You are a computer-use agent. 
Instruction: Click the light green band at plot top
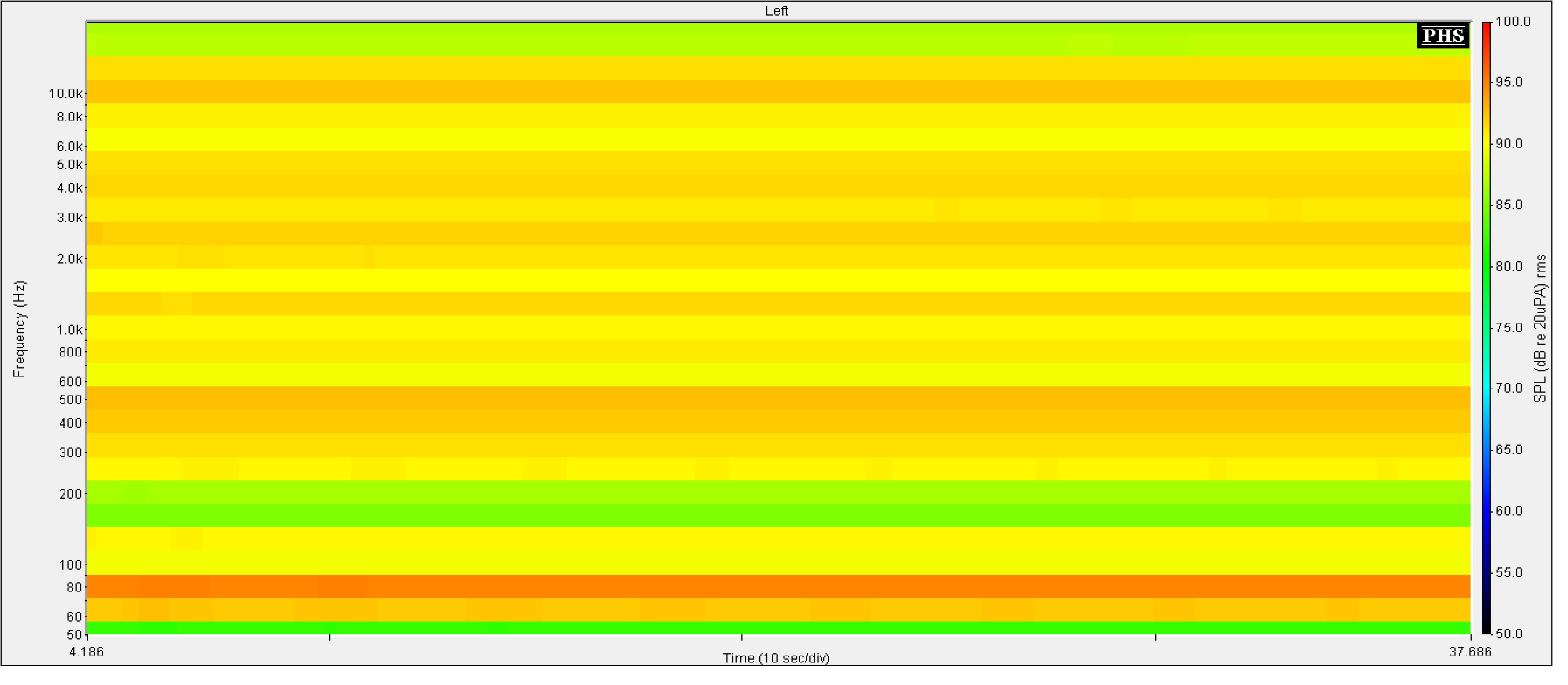tap(776, 40)
